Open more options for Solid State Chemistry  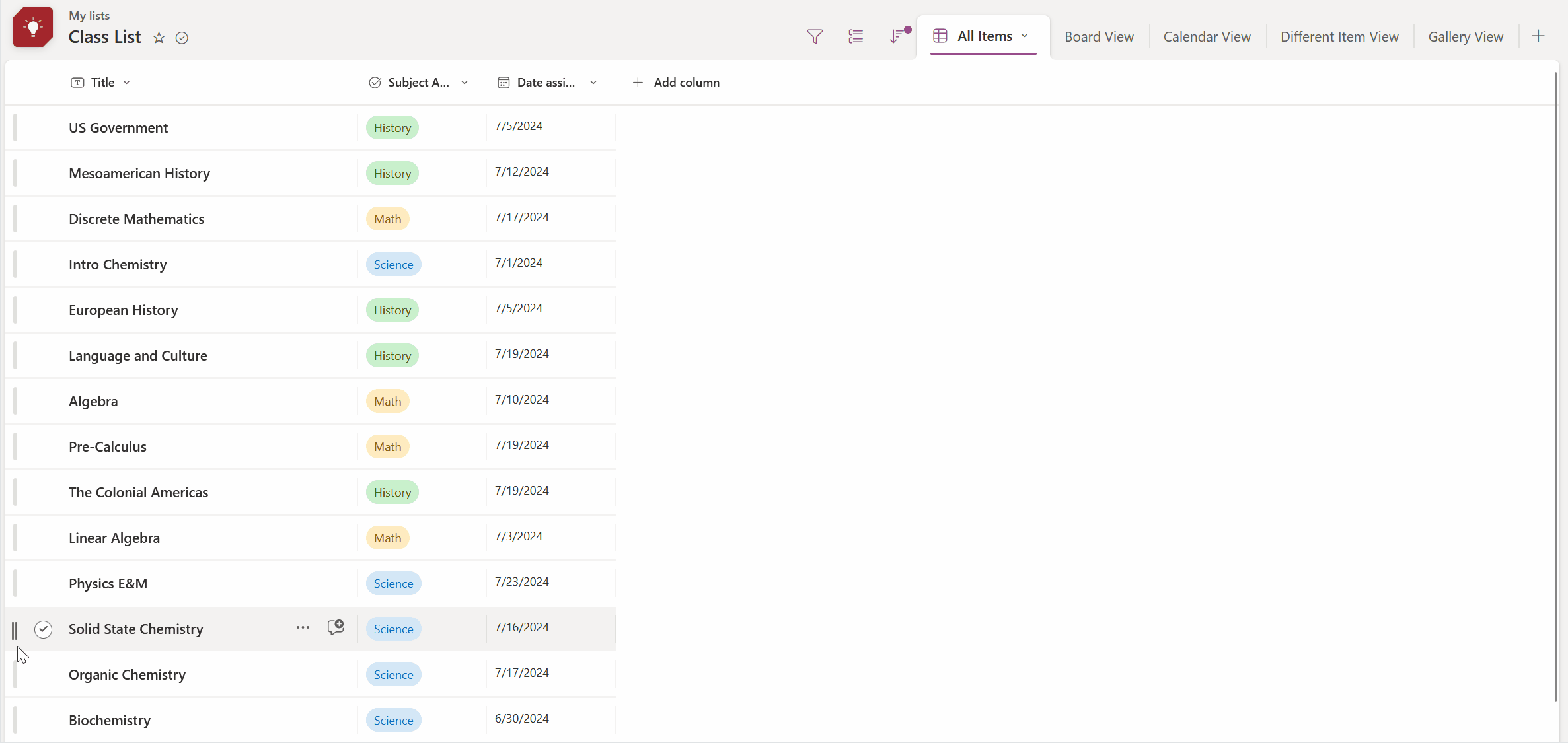point(303,627)
